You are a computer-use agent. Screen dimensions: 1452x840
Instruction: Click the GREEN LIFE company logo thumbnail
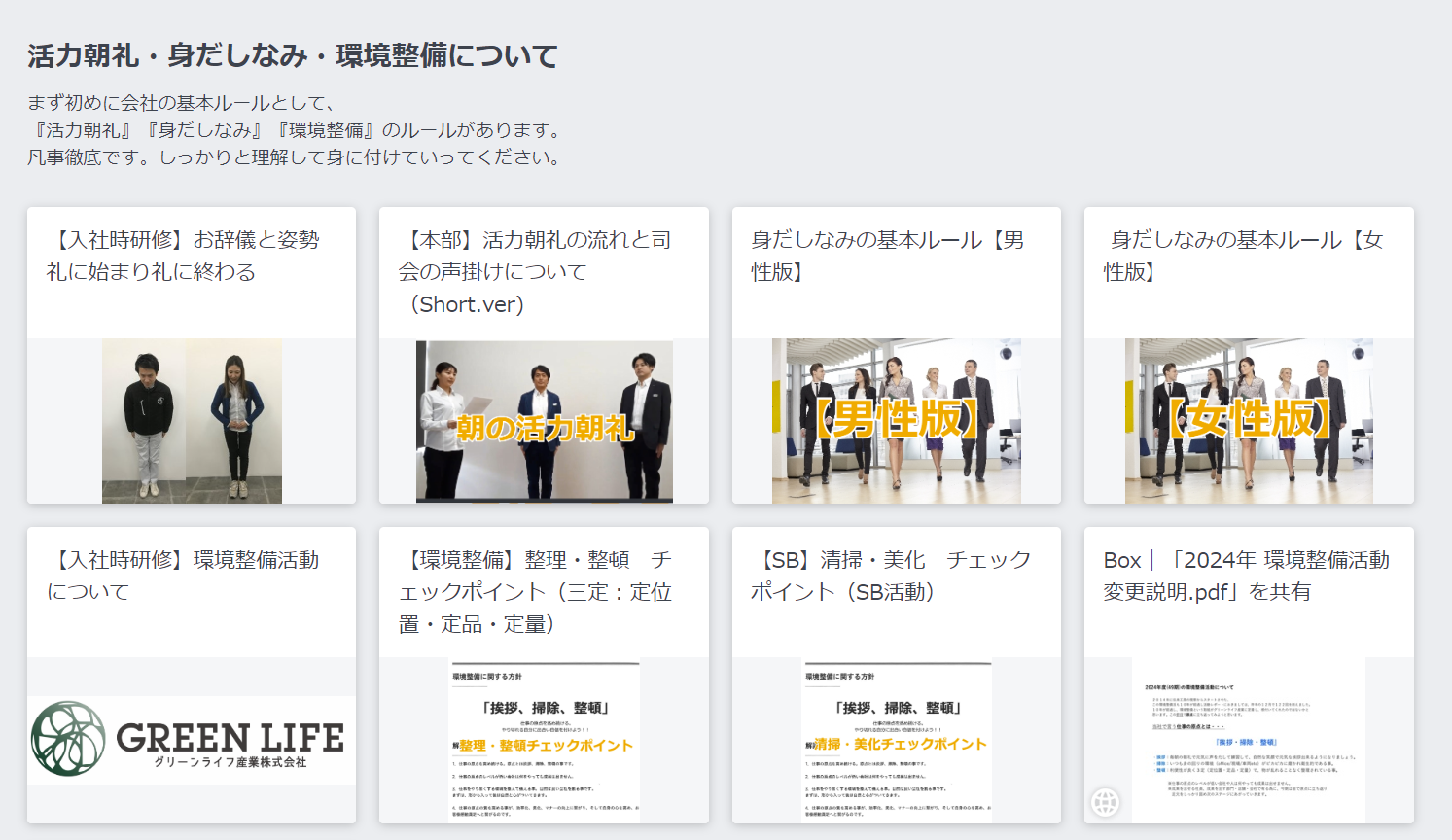[192, 740]
